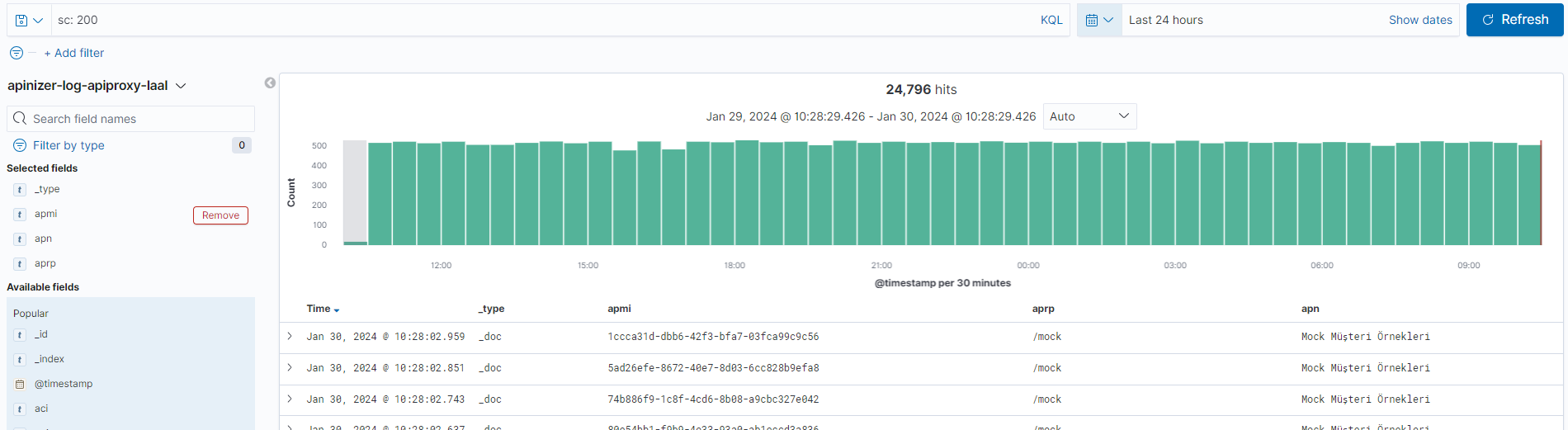Screen dimensions: 1568x430
Task: Click the _doc value in 10:28:02.743 row
Action: click(x=490, y=399)
